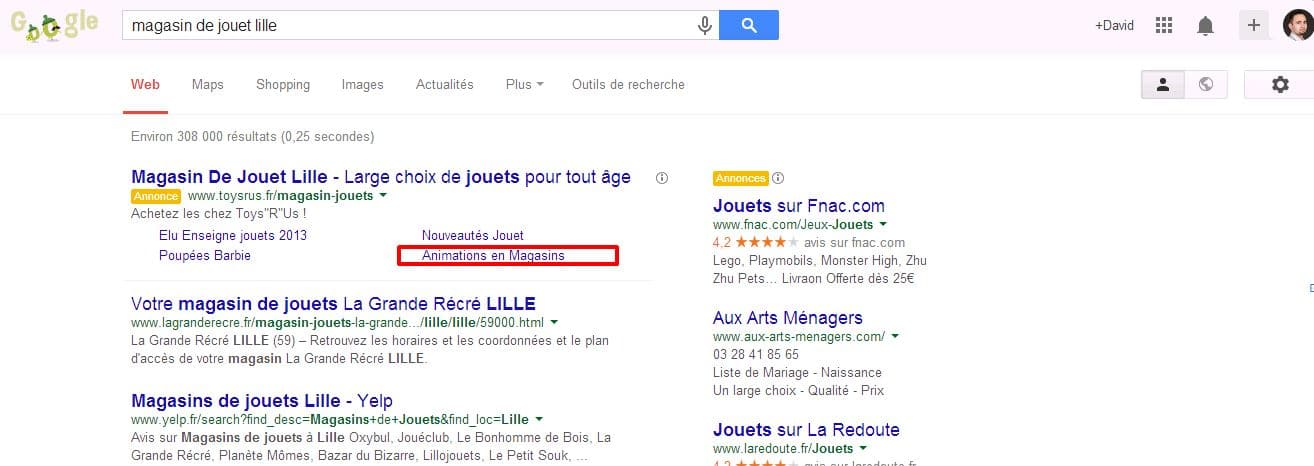
Task: Click the yellow Annonce label on Toys R Us ad
Action: click(x=156, y=196)
